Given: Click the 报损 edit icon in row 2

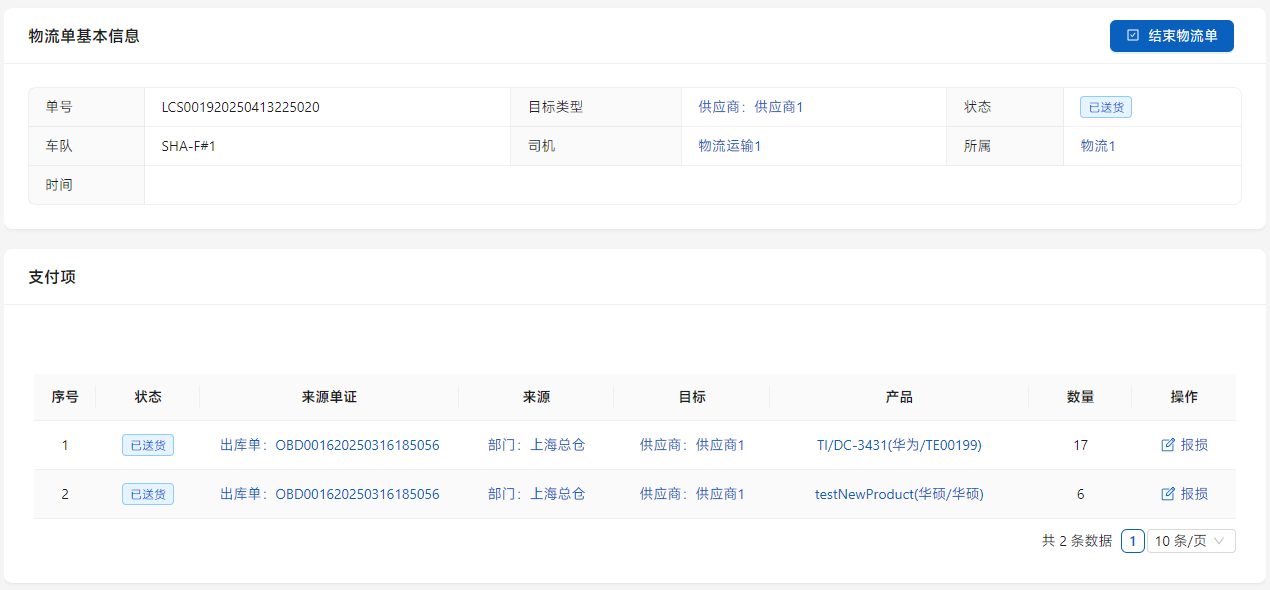Looking at the screenshot, I should click(1168, 494).
